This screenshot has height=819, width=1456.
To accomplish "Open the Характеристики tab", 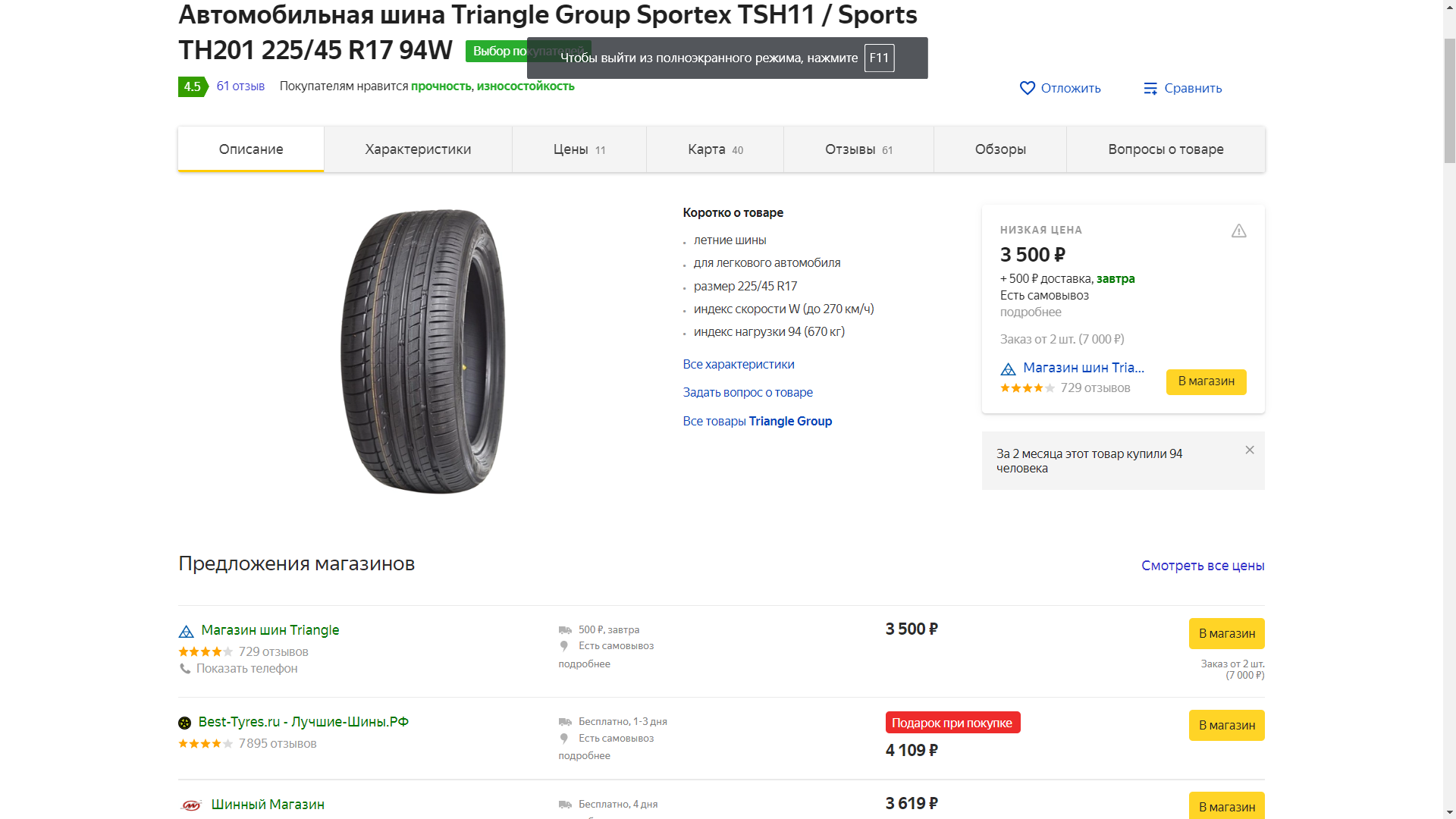I will coord(418,149).
